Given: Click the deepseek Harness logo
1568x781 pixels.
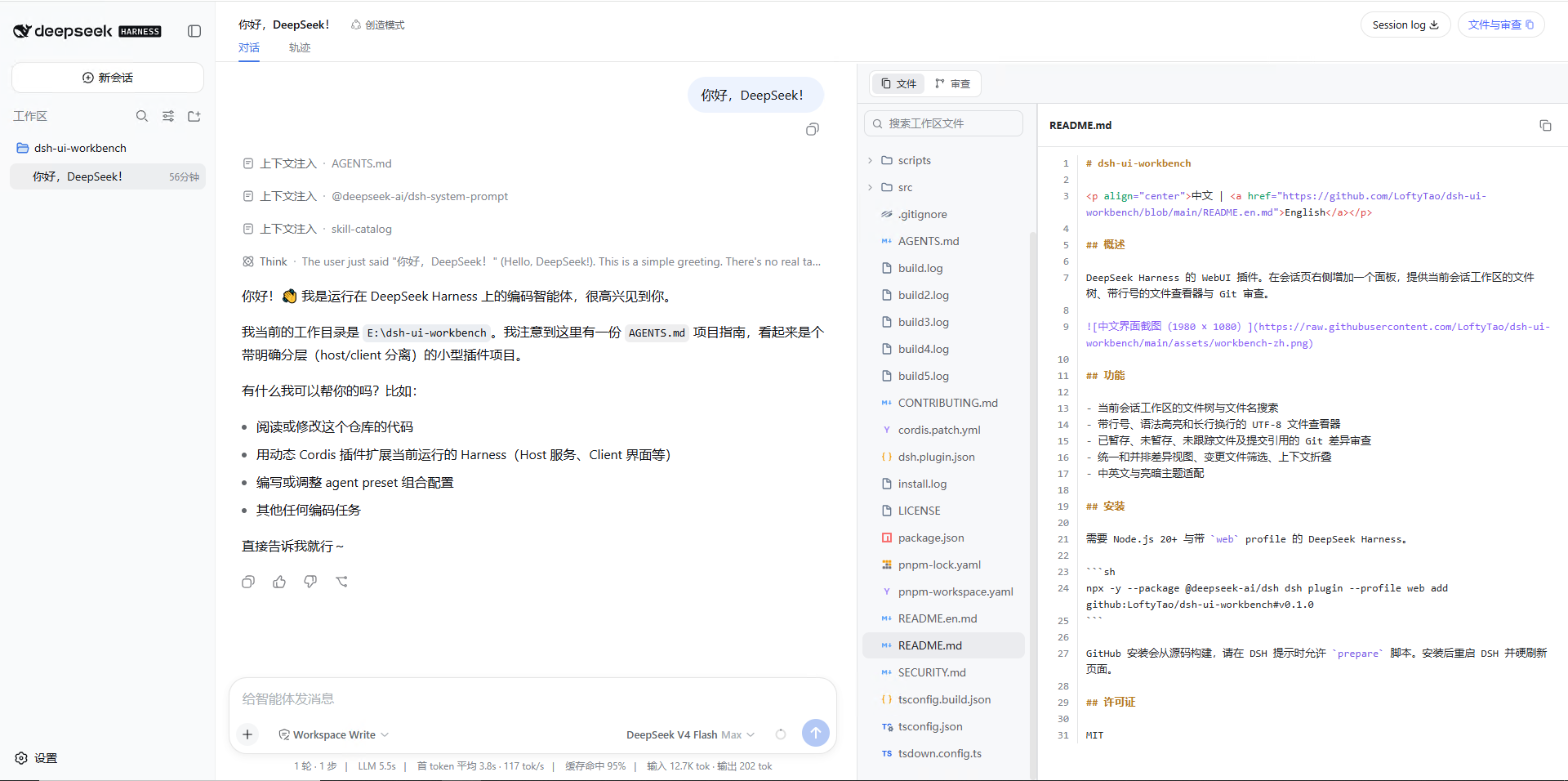Looking at the screenshot, I should pos(87,31).
